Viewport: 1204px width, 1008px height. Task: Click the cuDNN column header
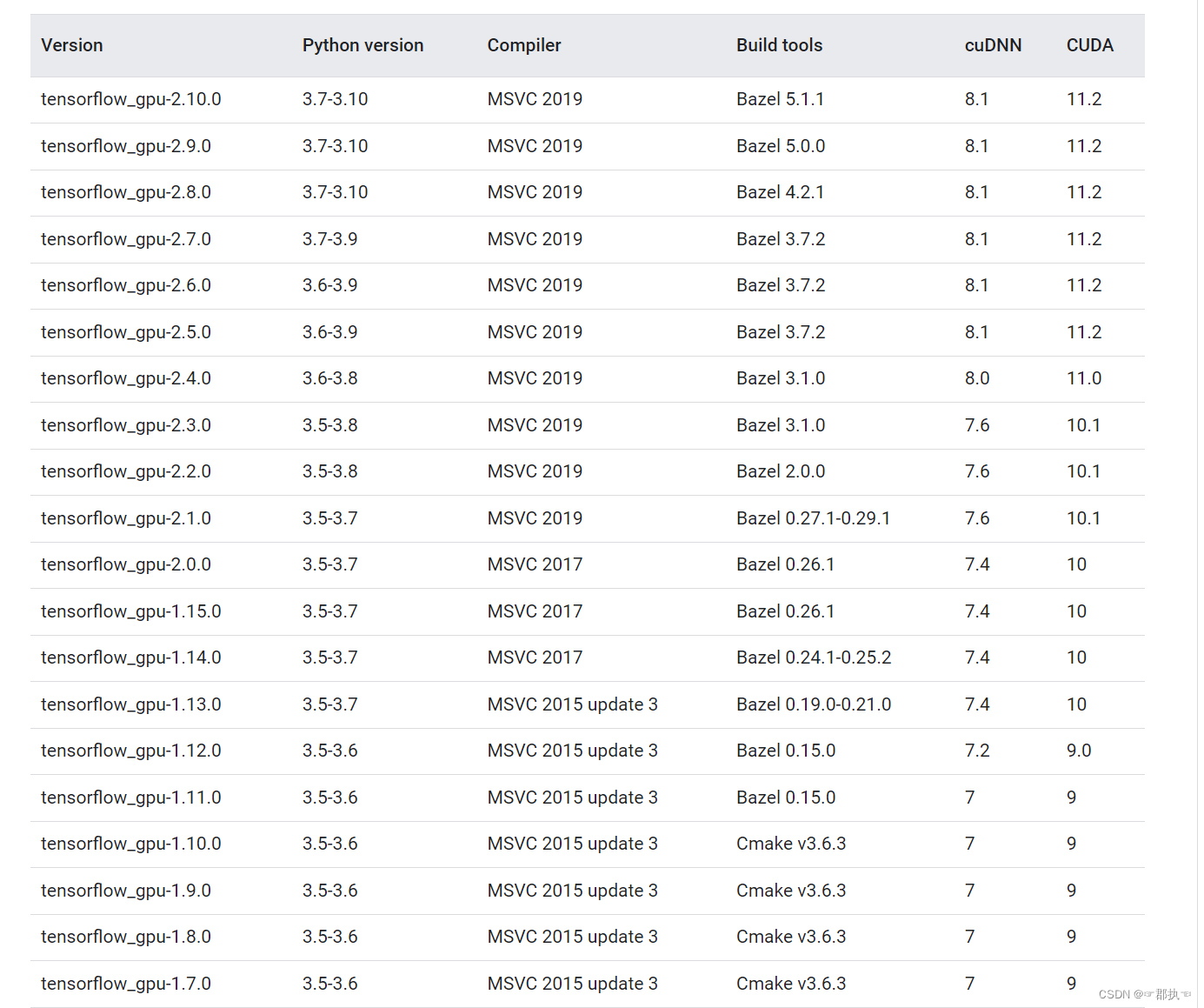pos(994,45)
